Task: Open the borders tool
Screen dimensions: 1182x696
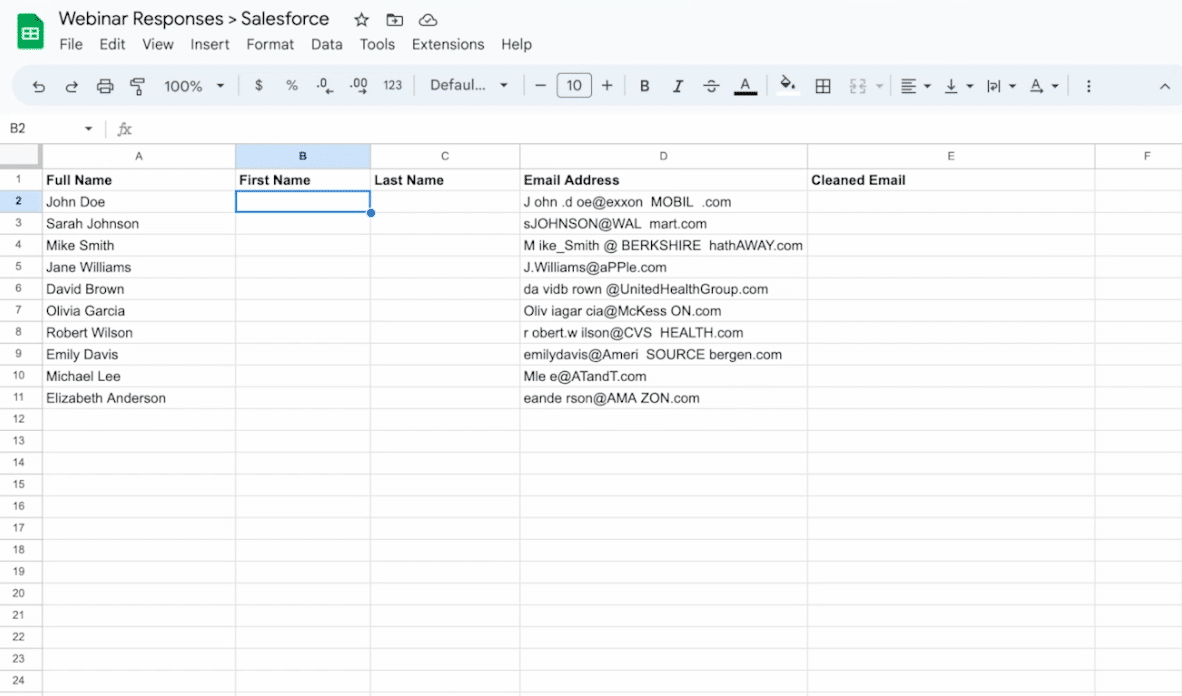Action: 823,86
